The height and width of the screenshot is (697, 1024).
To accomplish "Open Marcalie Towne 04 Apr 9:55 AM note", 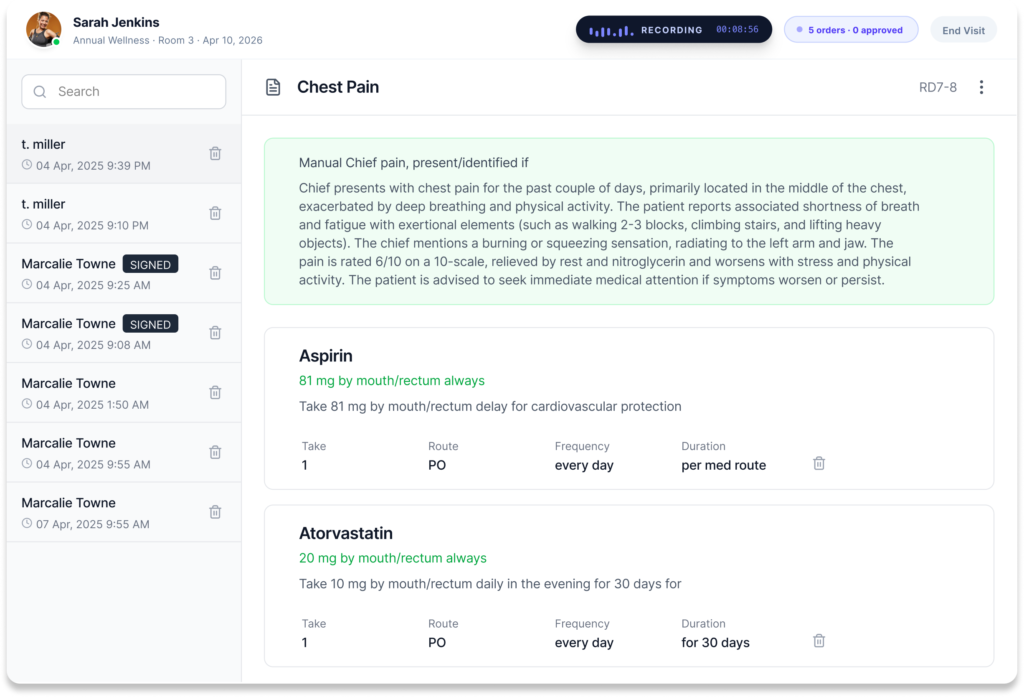I will tap(123, 453).
